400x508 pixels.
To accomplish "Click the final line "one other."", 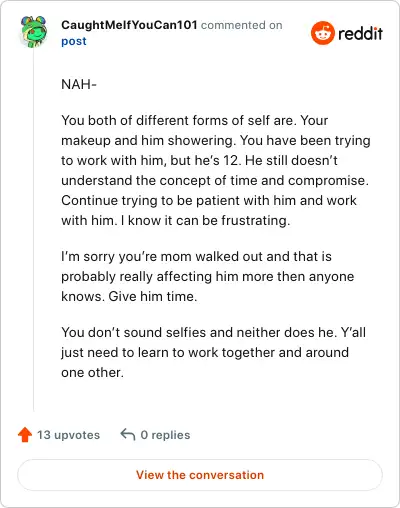I will coord(92,372).
